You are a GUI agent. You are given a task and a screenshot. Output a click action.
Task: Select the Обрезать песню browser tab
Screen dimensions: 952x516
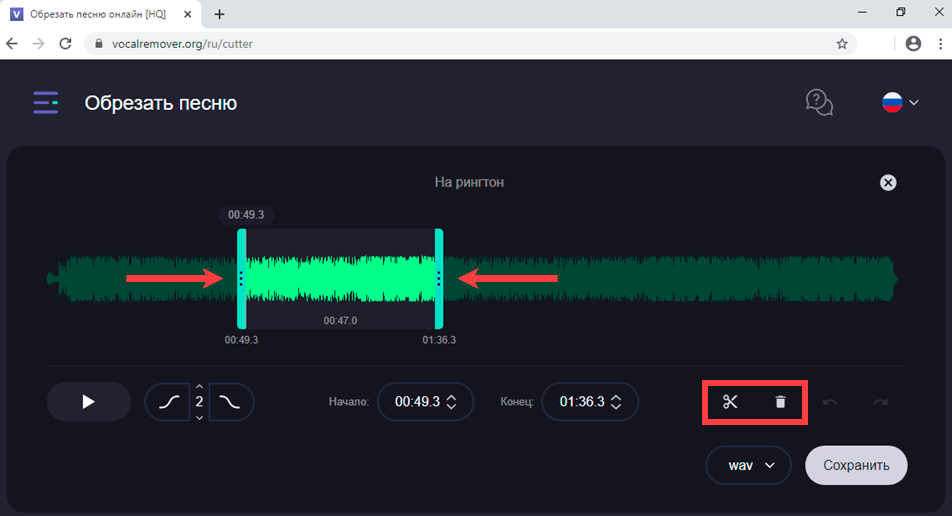tap(102, 14)
